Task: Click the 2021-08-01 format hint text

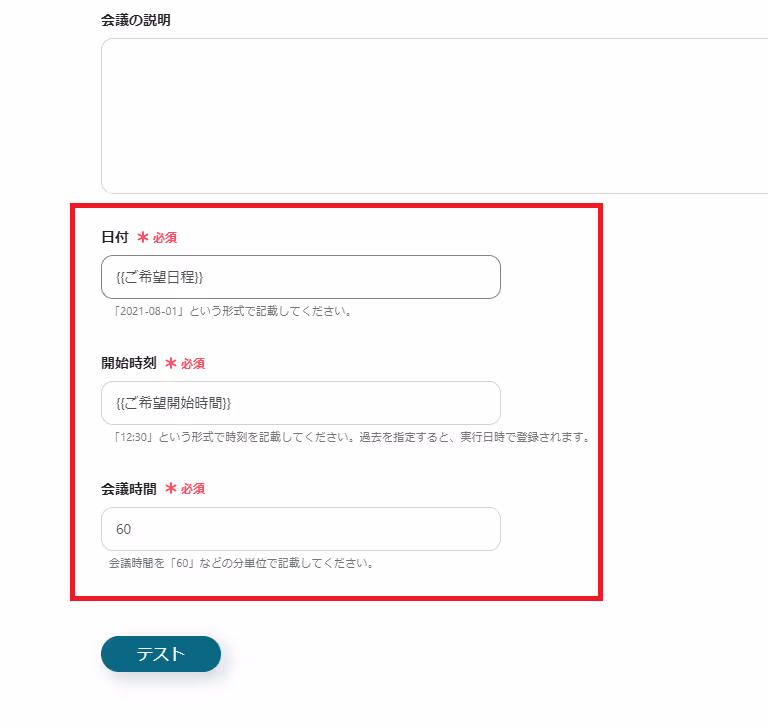Action: 232,311
